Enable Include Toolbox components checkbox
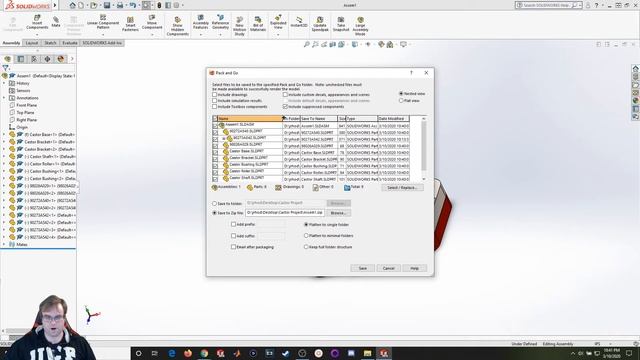 (214, 107)
